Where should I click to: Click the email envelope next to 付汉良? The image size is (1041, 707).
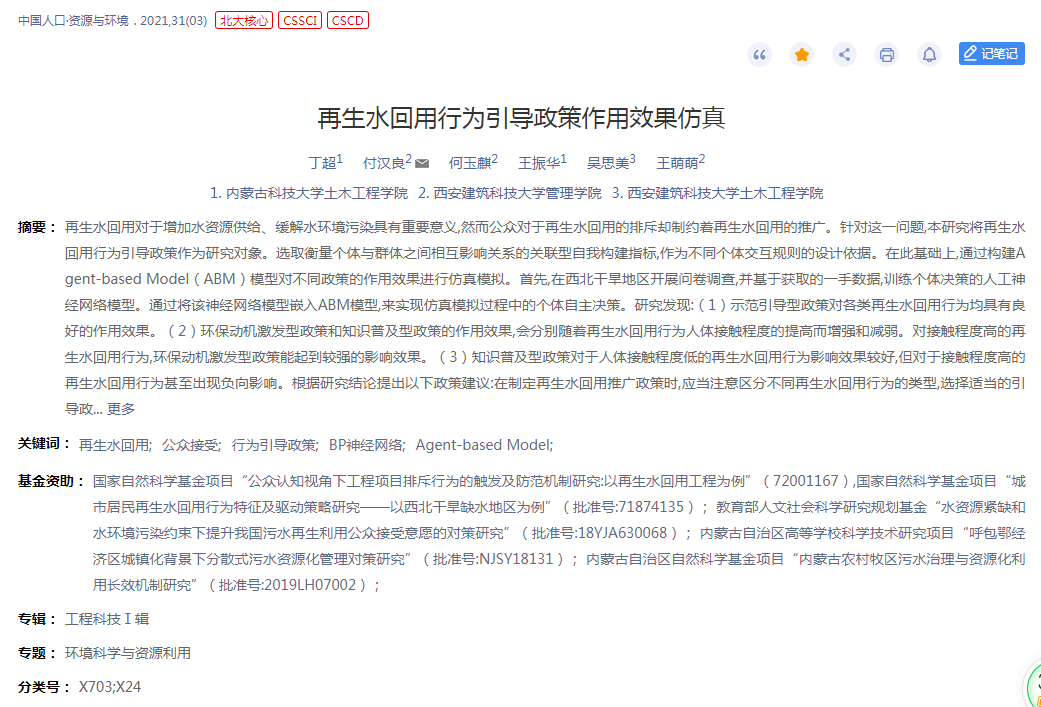(422, 163)
